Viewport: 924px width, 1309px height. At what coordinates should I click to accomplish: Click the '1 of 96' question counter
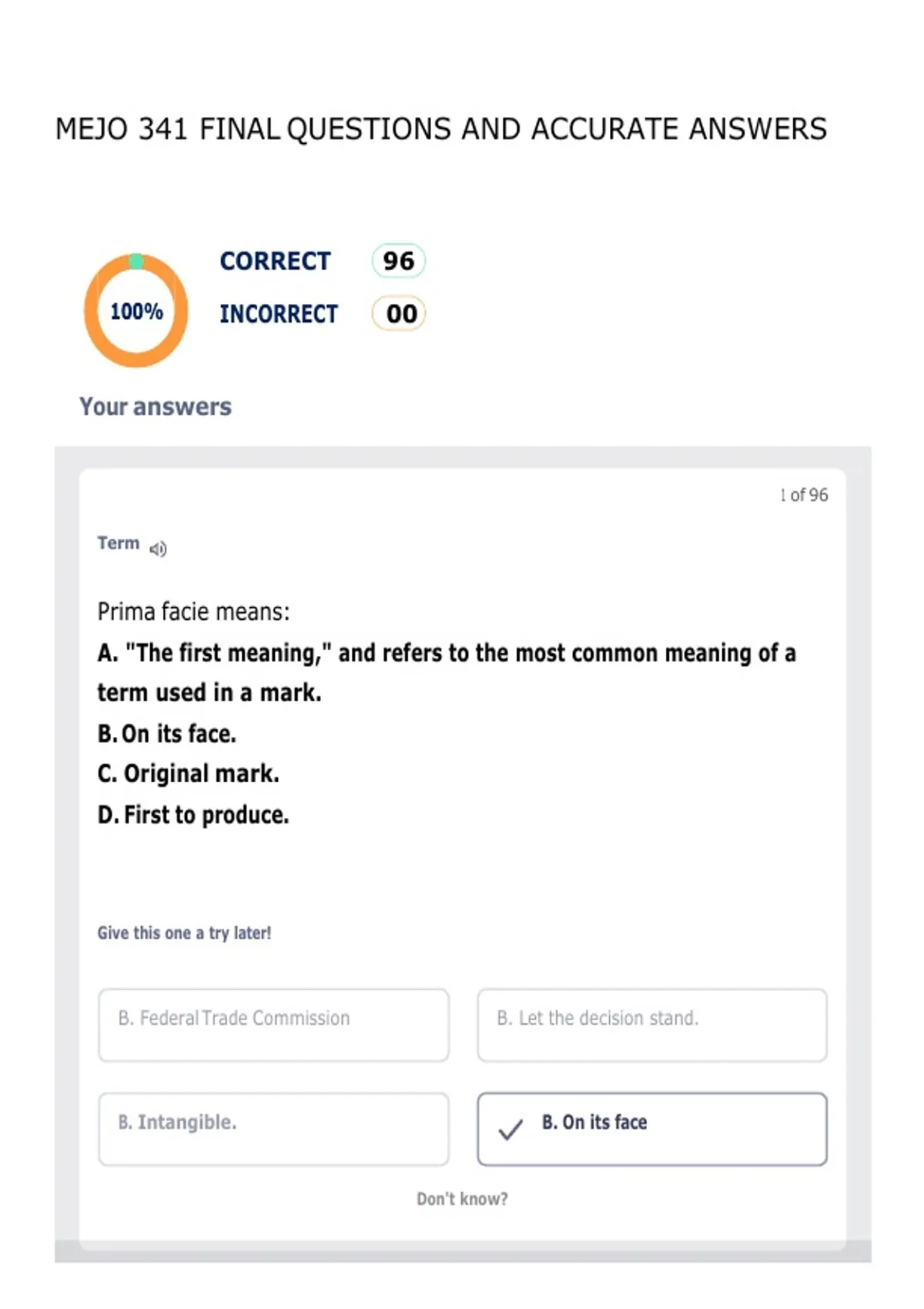click(804, 495)
